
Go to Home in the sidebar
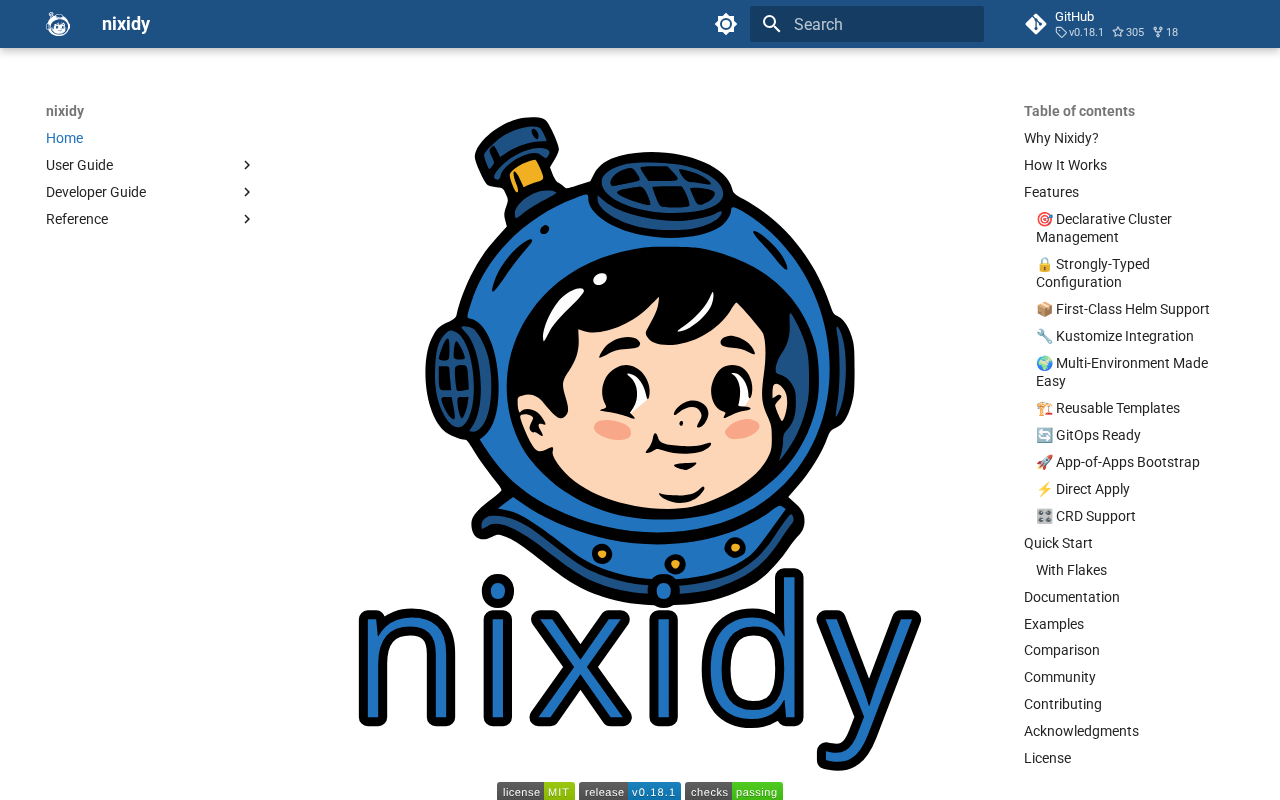tap(64, 138)
